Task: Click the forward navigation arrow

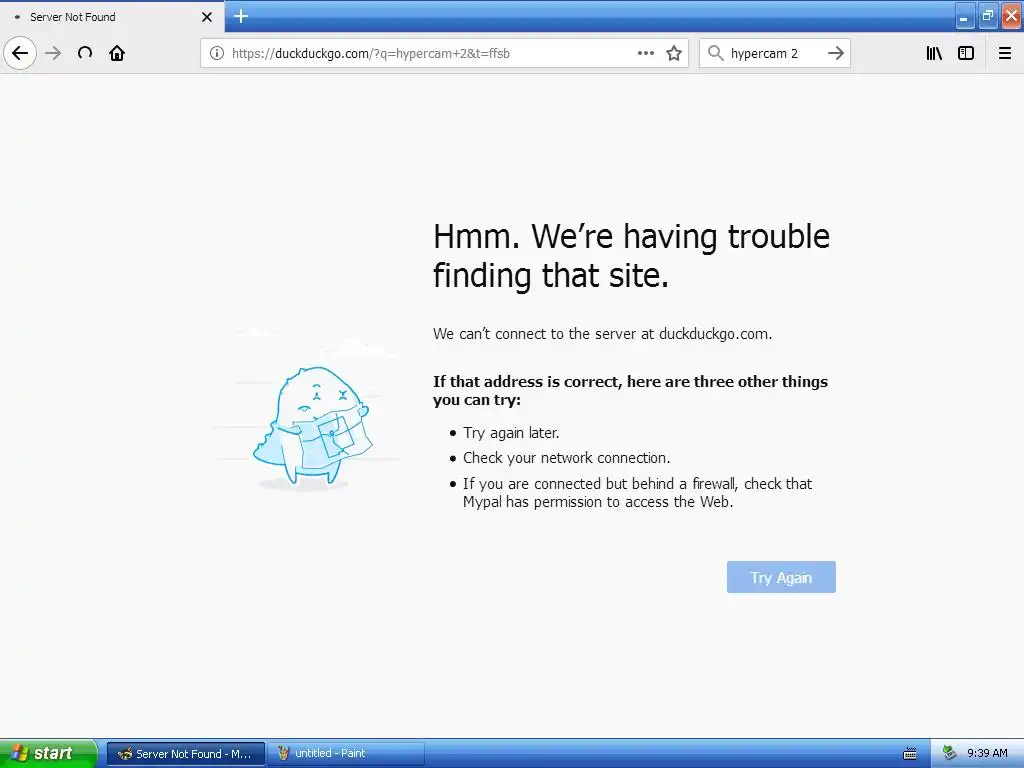Action: click(54, 53)
